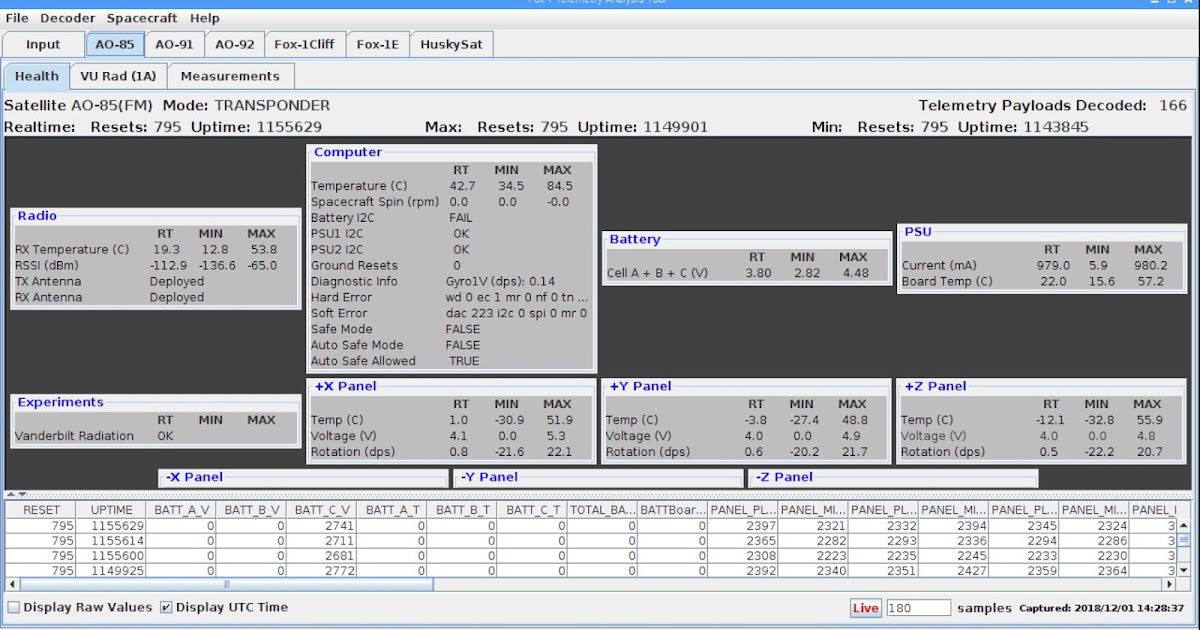Toggle the Live telemetry mode
This screenshot has width=1200, height=630.
pos(865,608)
